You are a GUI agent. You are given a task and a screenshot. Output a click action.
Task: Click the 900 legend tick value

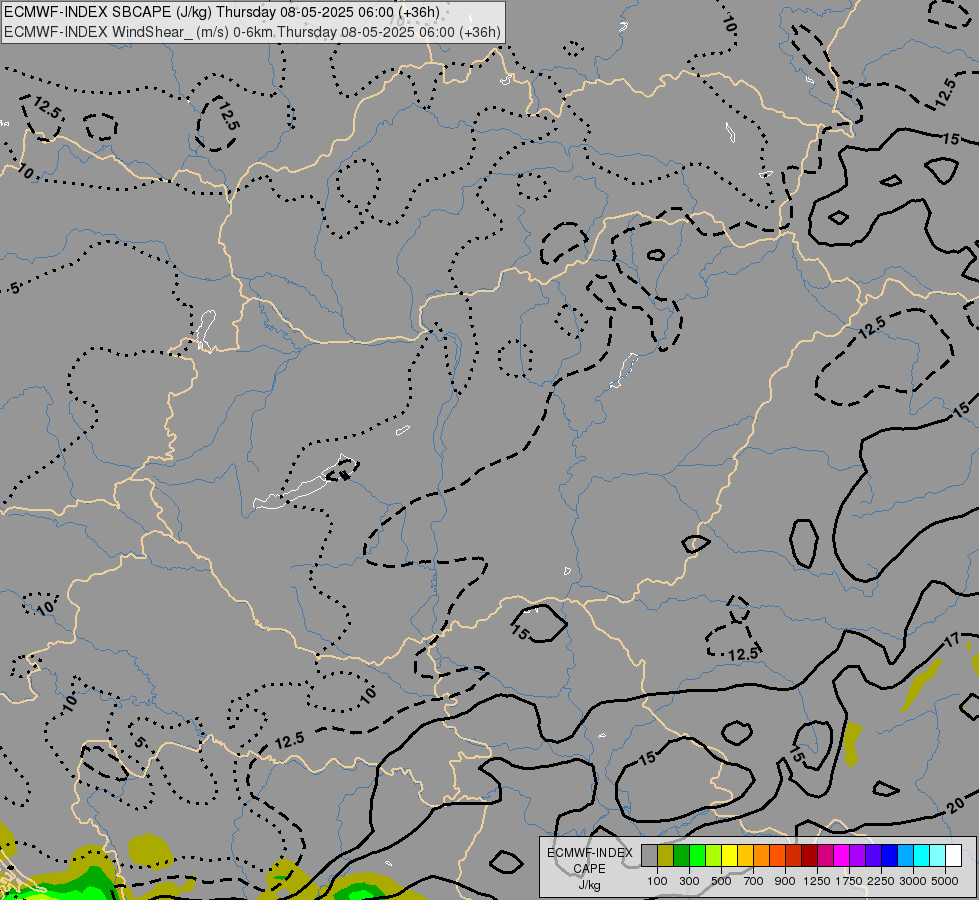(785, 881)
